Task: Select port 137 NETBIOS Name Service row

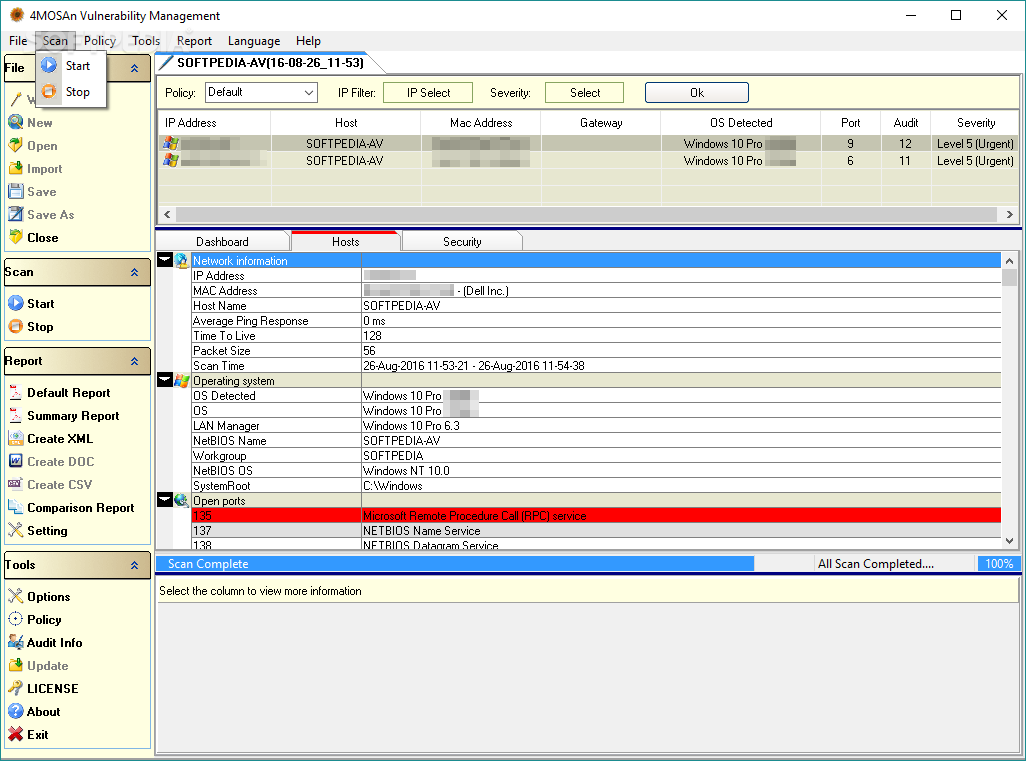Action: [x=596, y=531]
